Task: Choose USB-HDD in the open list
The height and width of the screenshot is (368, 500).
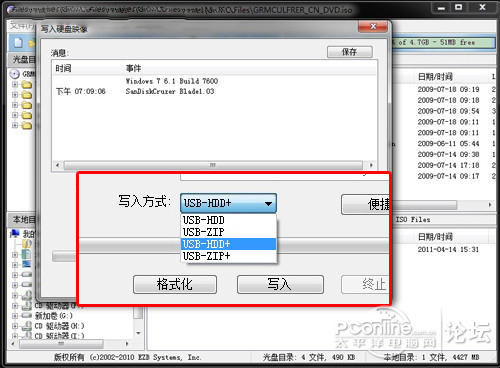Action: click(229, 220)
